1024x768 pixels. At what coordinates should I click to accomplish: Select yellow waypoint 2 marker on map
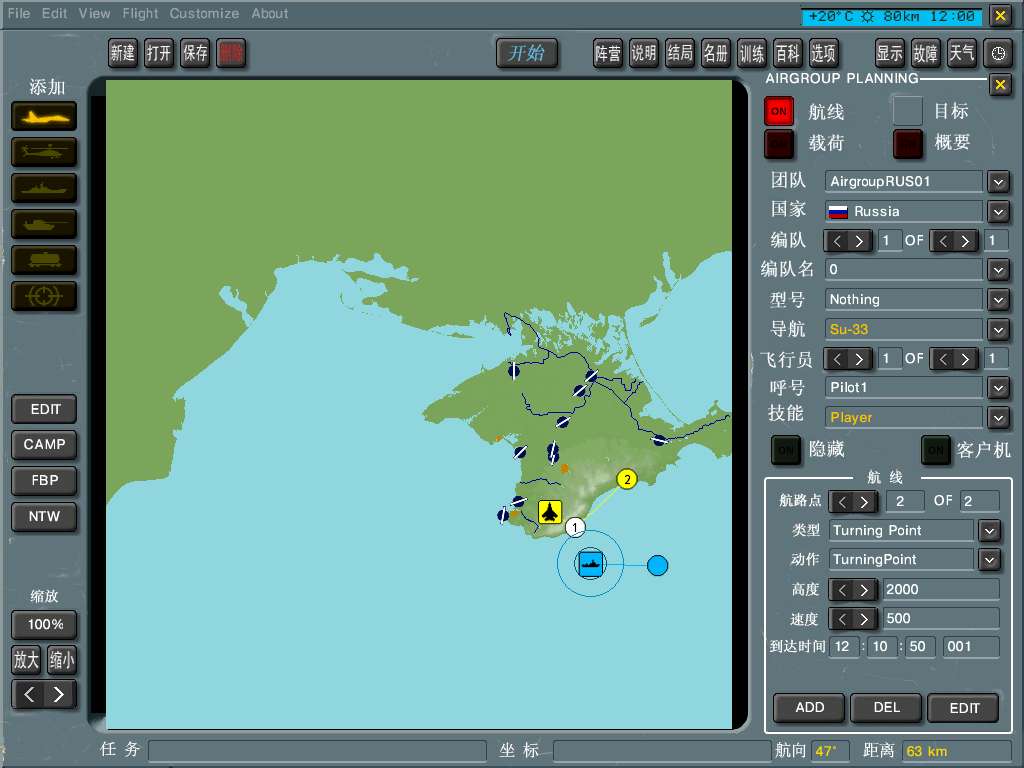tap(627, 479)
